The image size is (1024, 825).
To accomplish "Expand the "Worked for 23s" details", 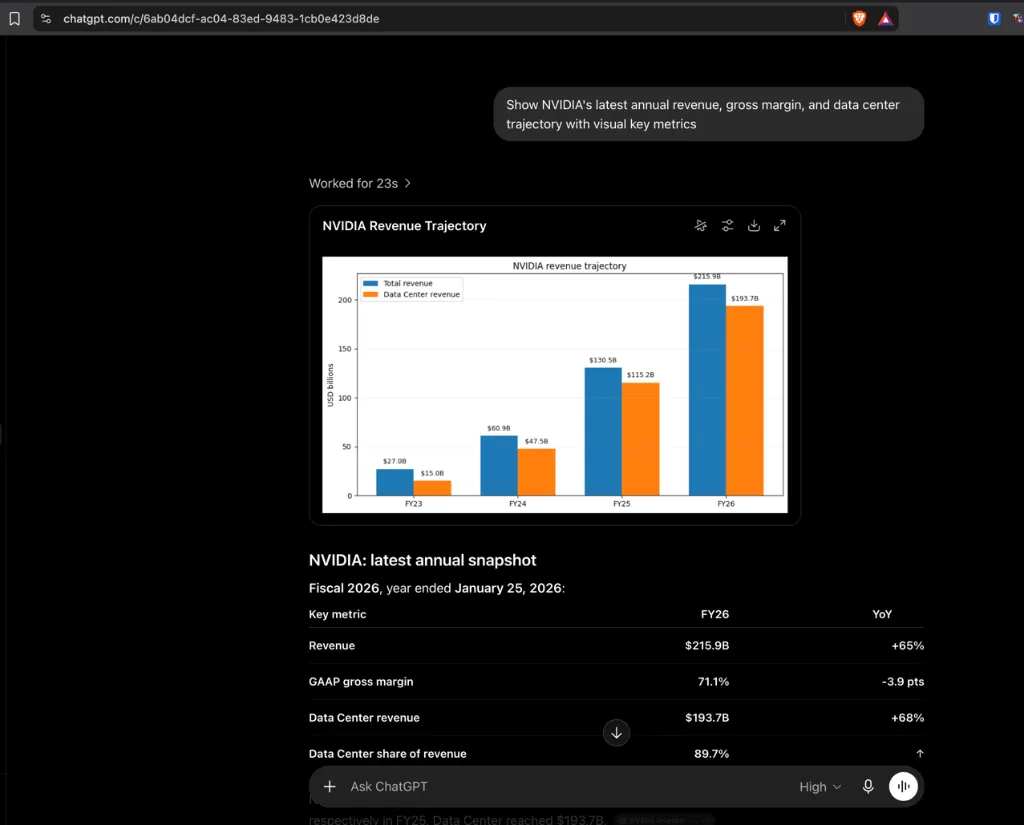I will tap(360, 184).
